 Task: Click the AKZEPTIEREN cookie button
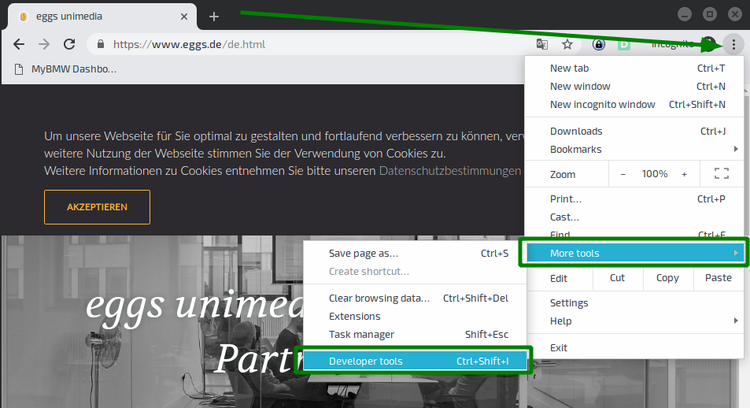click(x=97, y=207)
